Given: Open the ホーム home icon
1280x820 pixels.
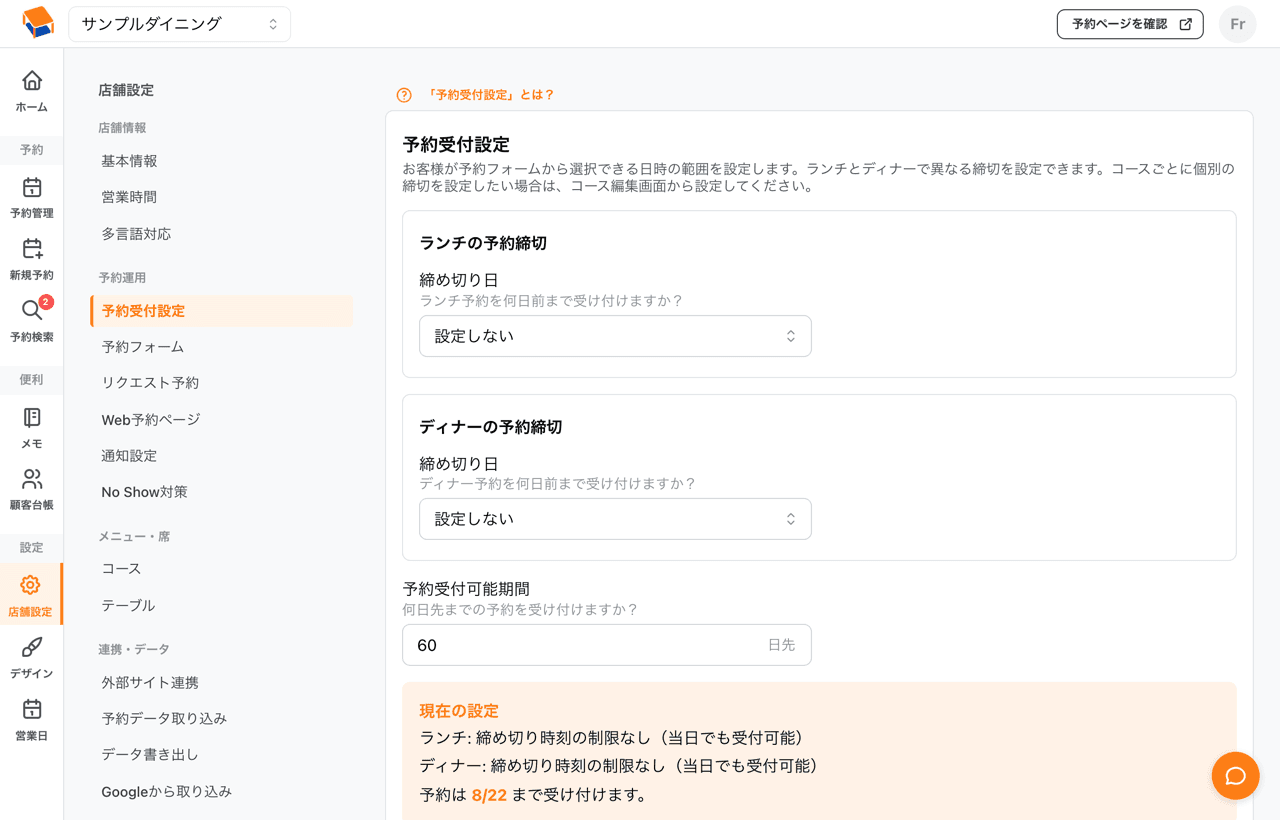Looking at the screenshot, I should [x=32, y=80].
